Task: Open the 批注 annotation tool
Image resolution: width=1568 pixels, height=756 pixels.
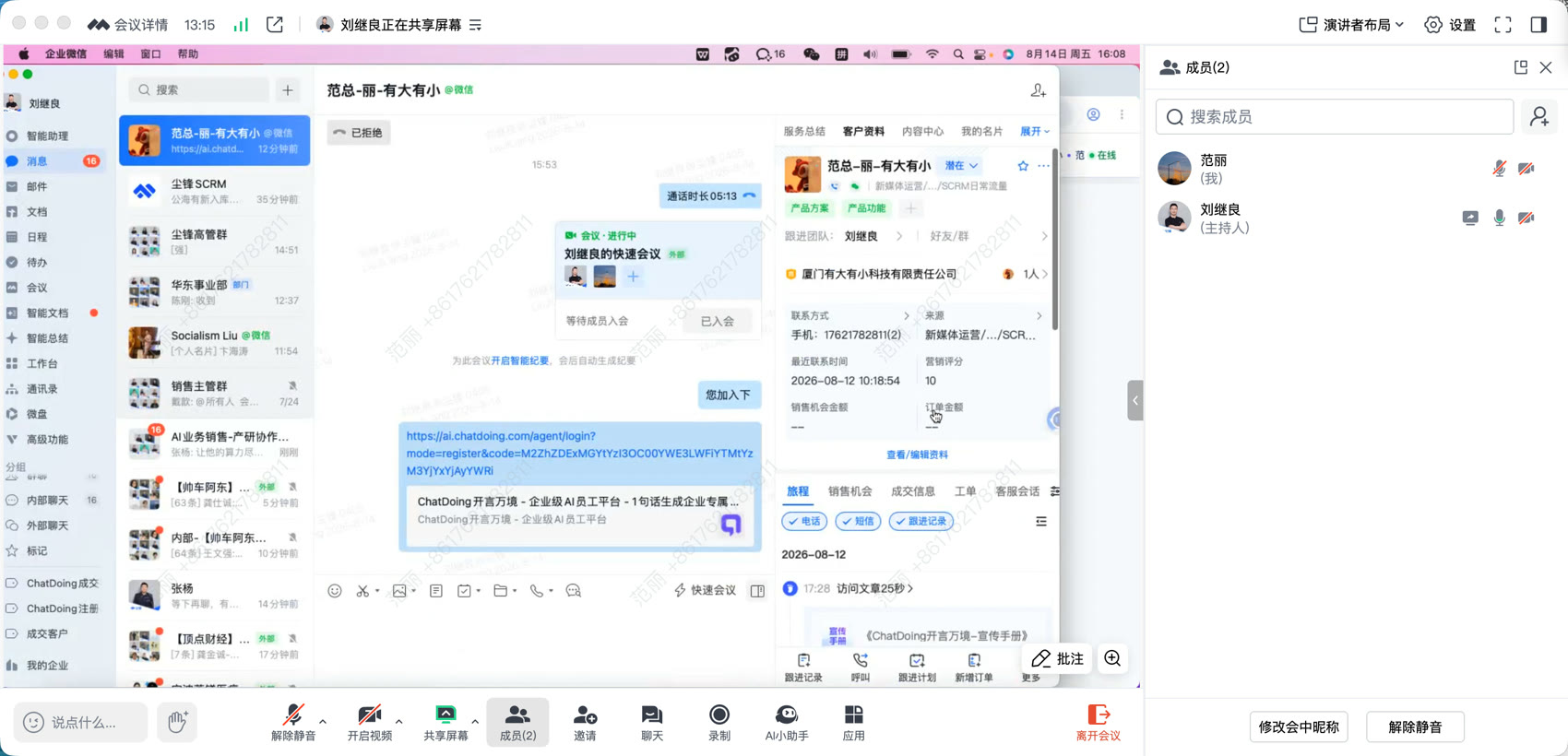Action: coord(1057,658)
